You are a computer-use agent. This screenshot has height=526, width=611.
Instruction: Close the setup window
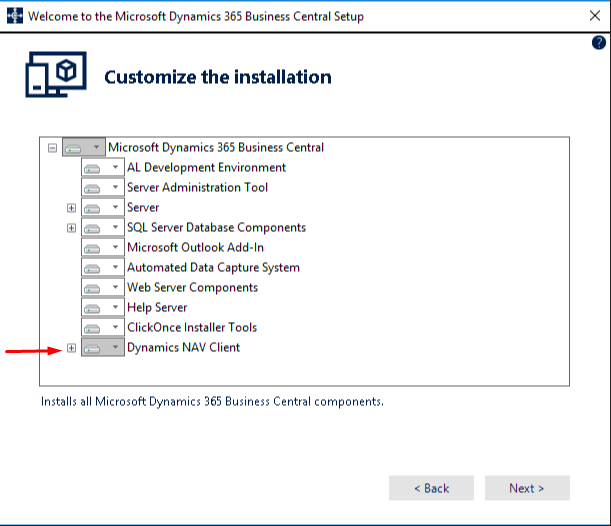pyautogui.click(x=595, y=16)
